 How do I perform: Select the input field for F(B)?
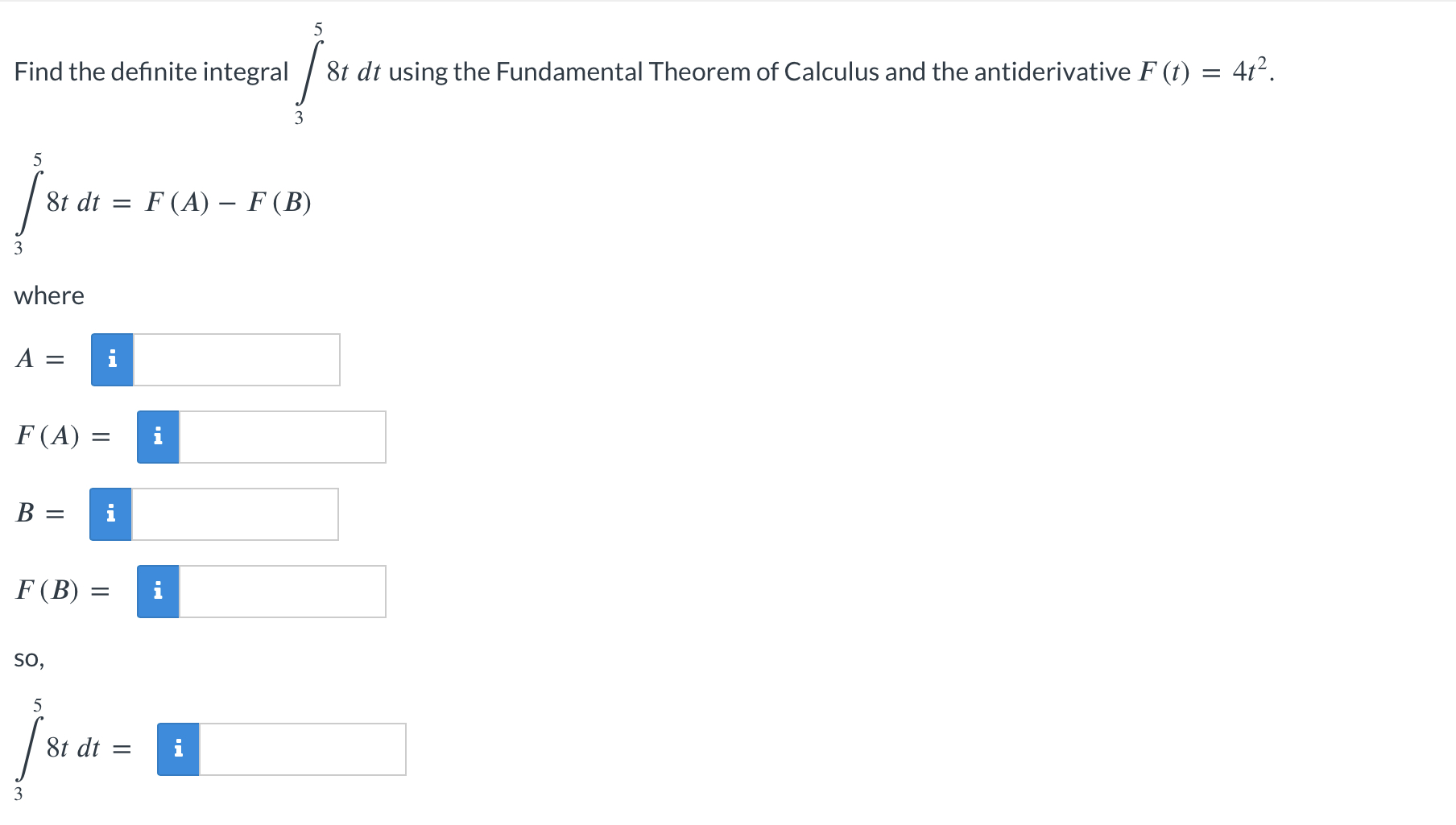click(x=282, y=592)
